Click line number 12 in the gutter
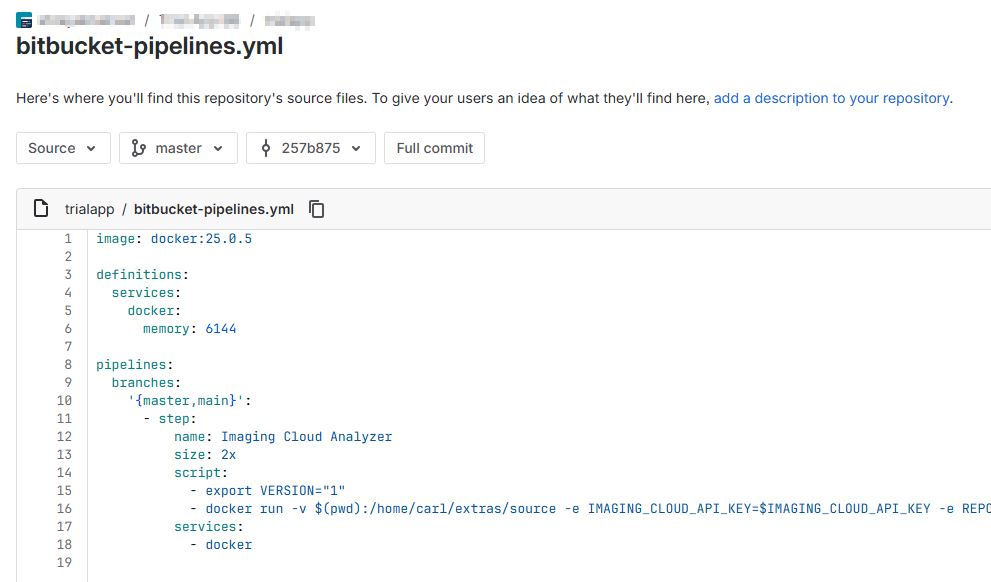Image resolution: width=991 pixels, height=582 pixels. pyautogui.click(x=65, y=436)
